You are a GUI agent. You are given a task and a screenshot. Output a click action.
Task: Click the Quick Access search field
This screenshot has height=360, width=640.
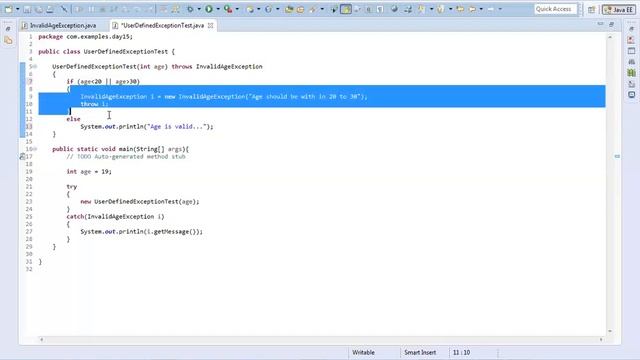[x=556, y=9]
